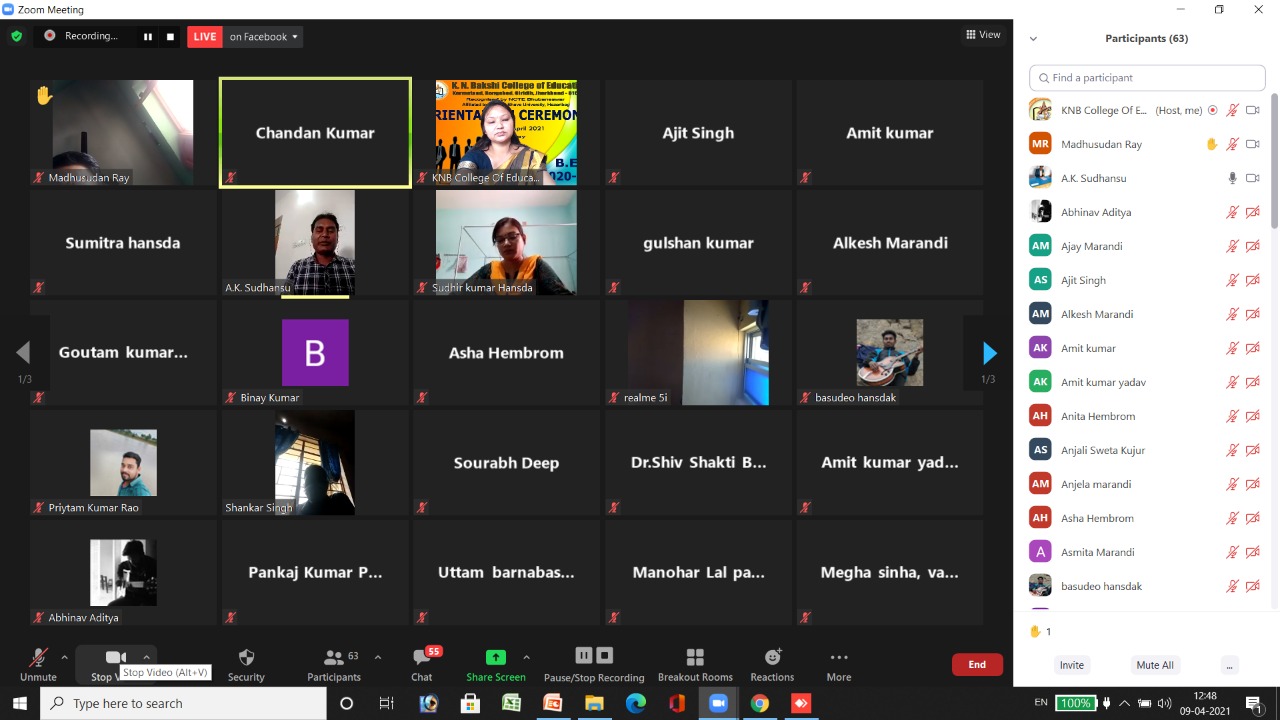Toggle Amit kumar yadav's camera-off icon in list

coord(1252,382)
